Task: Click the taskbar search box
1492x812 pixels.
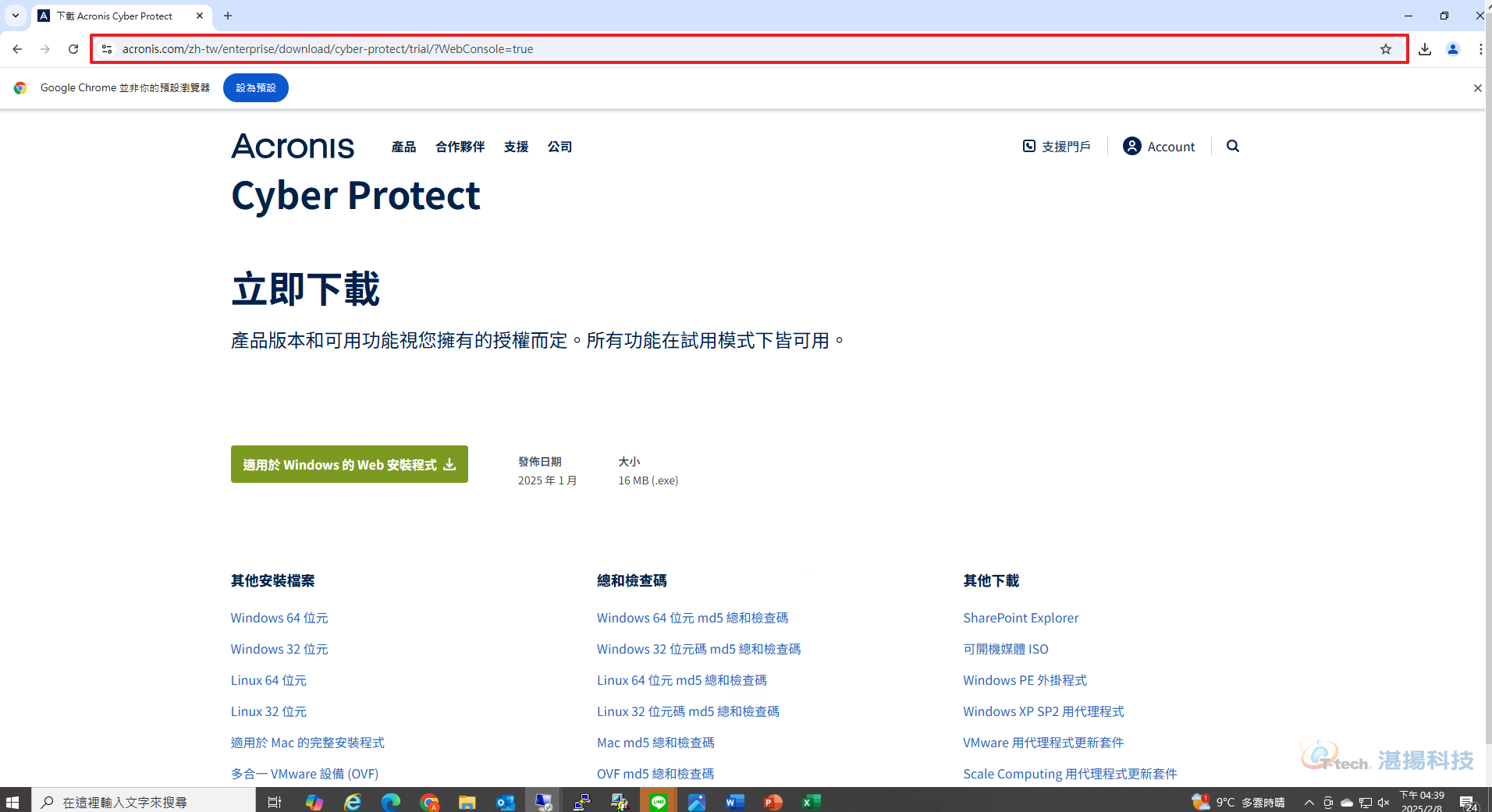Action: click(x=144, y=801)
